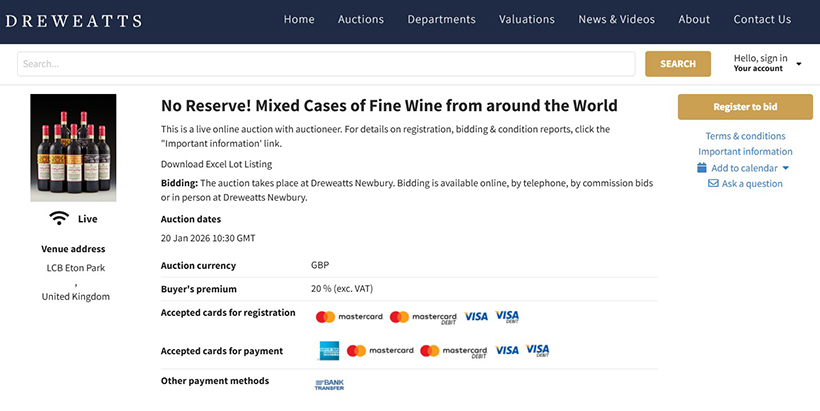
Task: Click the bold Bidding: label
Action: [179, 183]
